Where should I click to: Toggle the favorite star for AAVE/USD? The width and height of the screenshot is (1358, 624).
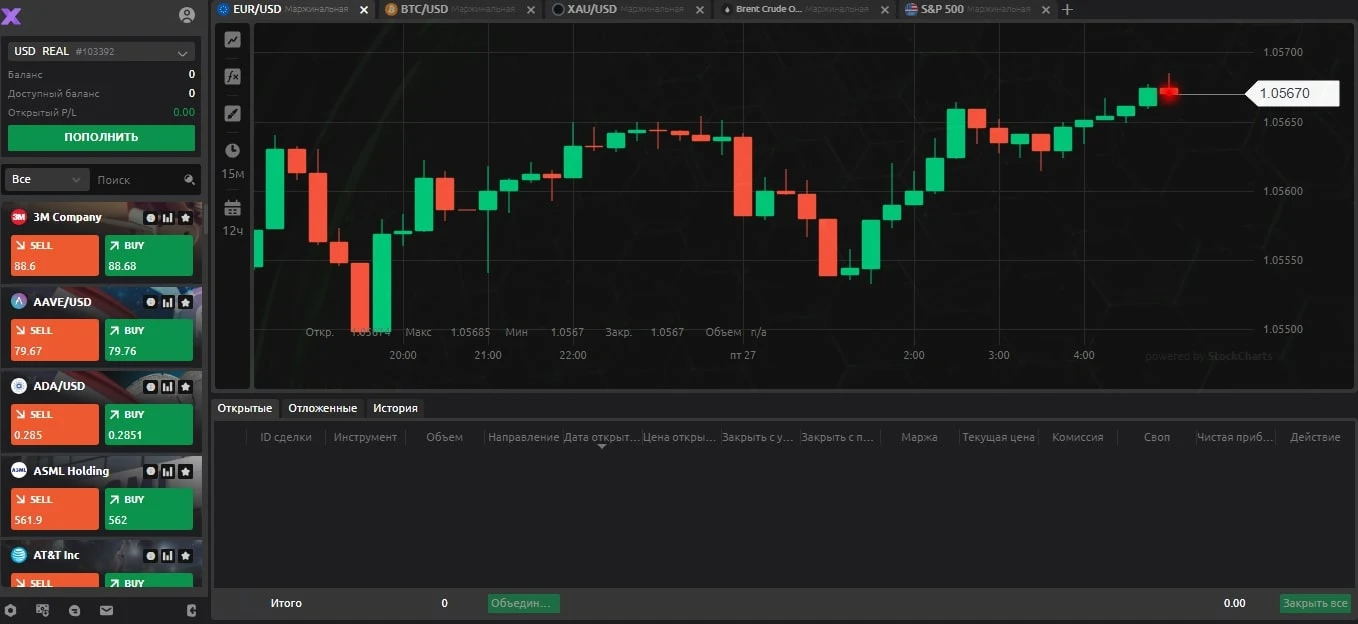pos(185,302)
